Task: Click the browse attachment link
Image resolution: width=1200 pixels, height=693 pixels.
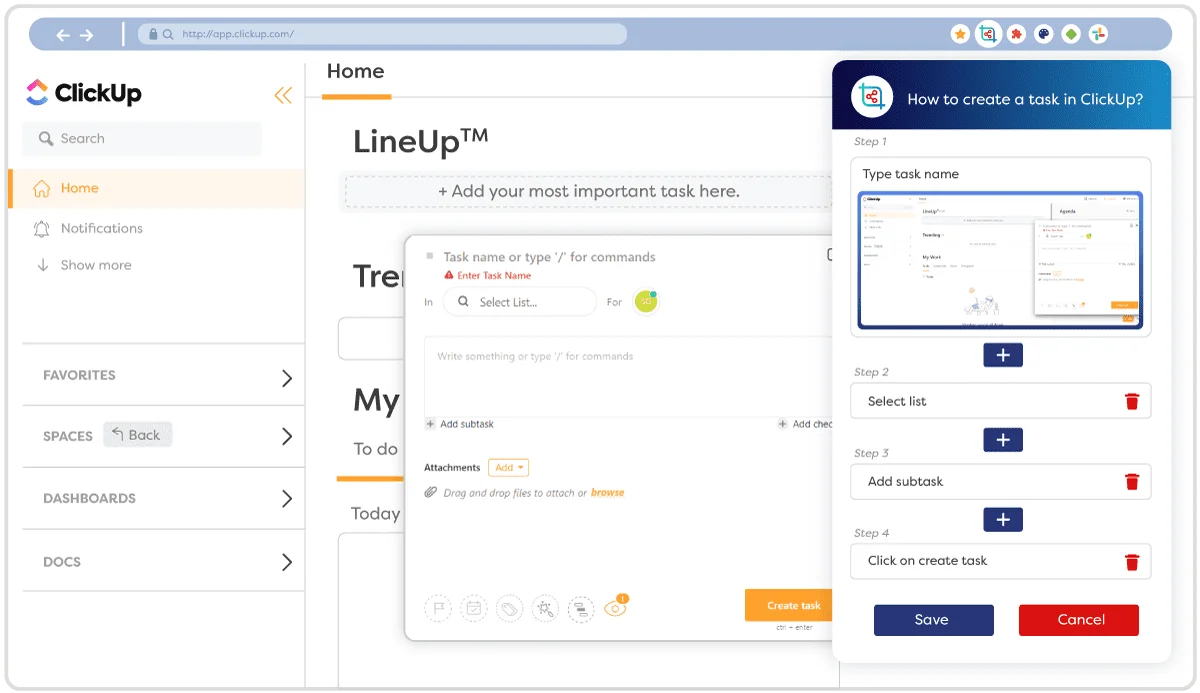Action: pyautogui.click(x=607, y=493)
